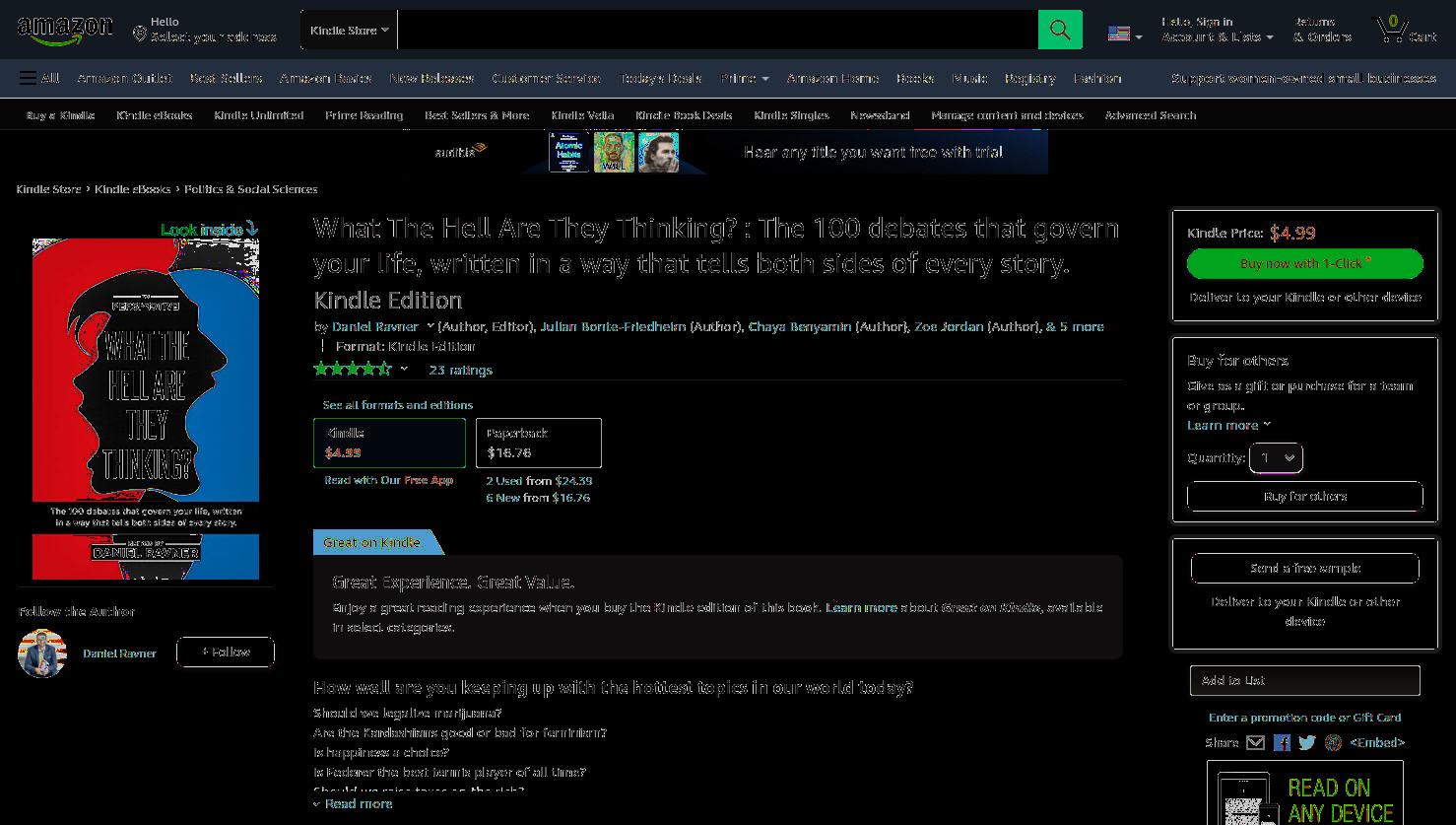
Task: Follow author Daniel Ravner
Action: coord(226,652)
